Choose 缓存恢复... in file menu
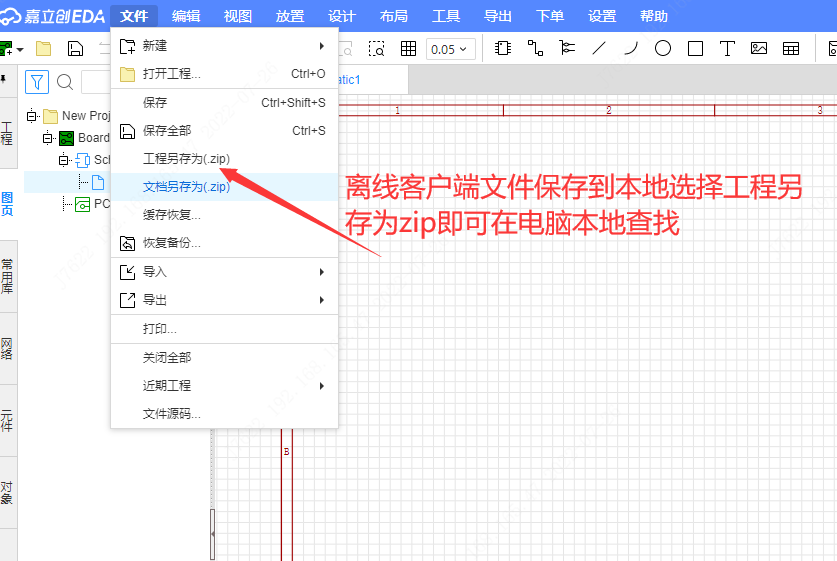Viewport: 837px width, 561px height. coord(224,215)
